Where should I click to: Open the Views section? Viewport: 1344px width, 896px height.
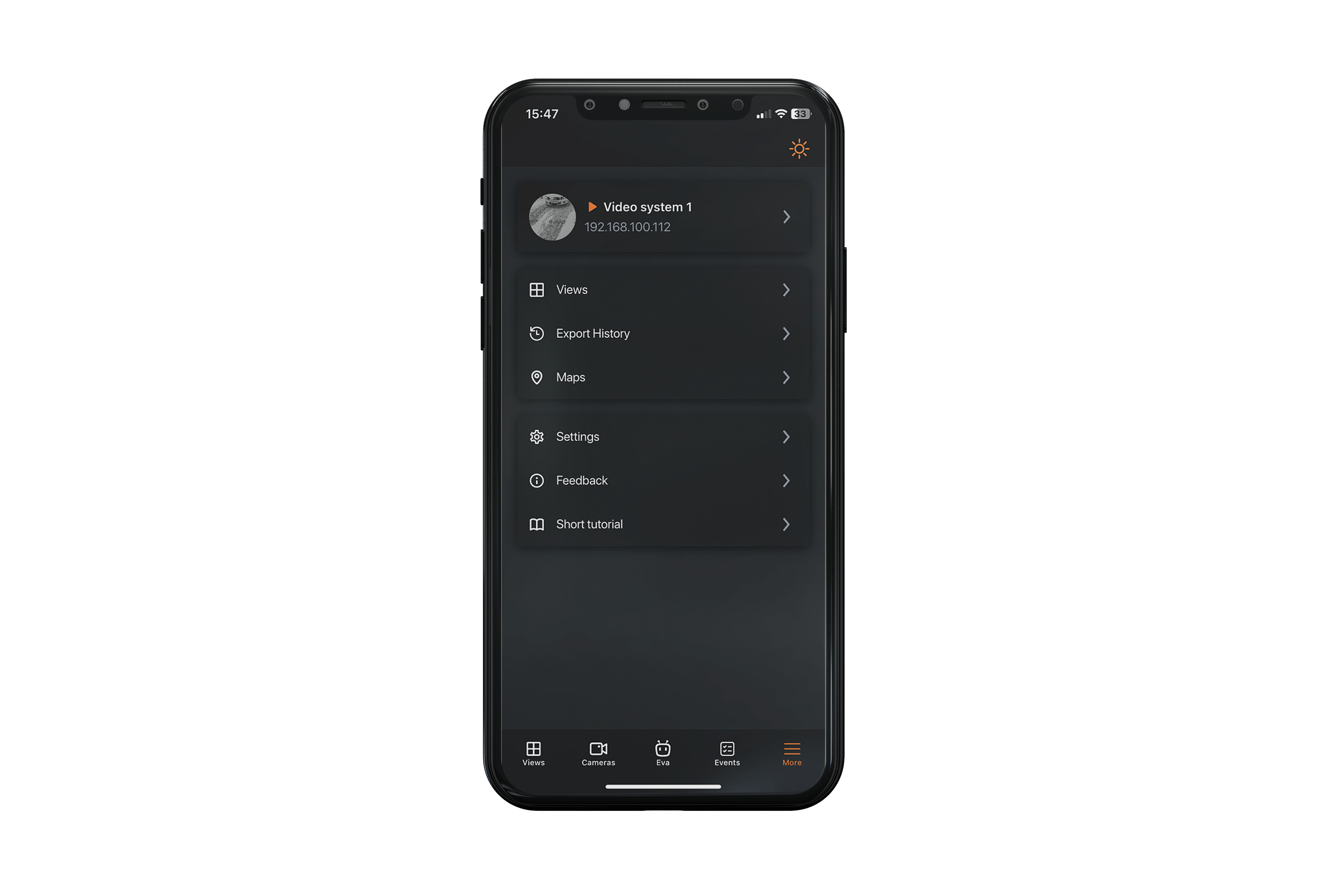point(660,289)
